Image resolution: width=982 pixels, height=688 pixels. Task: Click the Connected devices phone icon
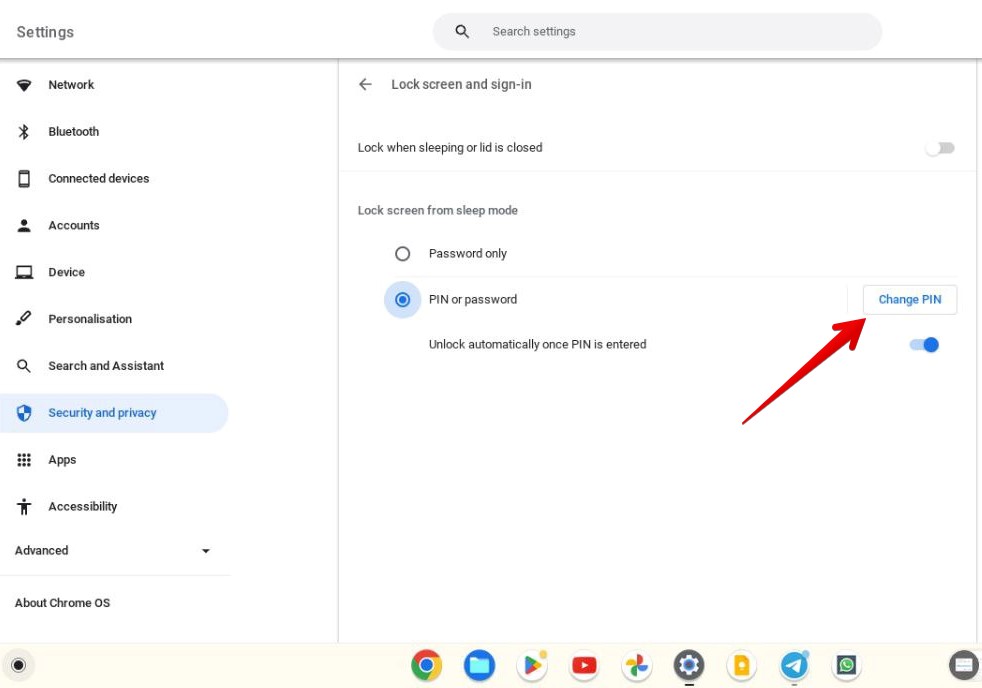[24, 178]
